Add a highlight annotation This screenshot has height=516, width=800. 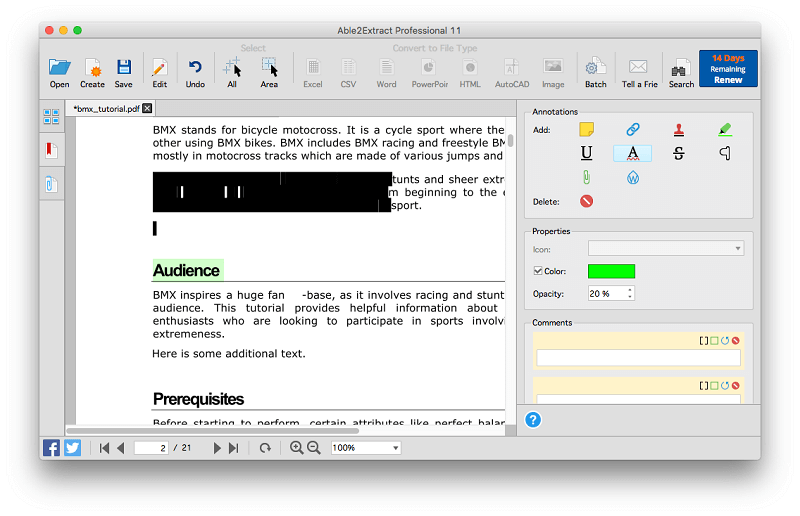725,130
